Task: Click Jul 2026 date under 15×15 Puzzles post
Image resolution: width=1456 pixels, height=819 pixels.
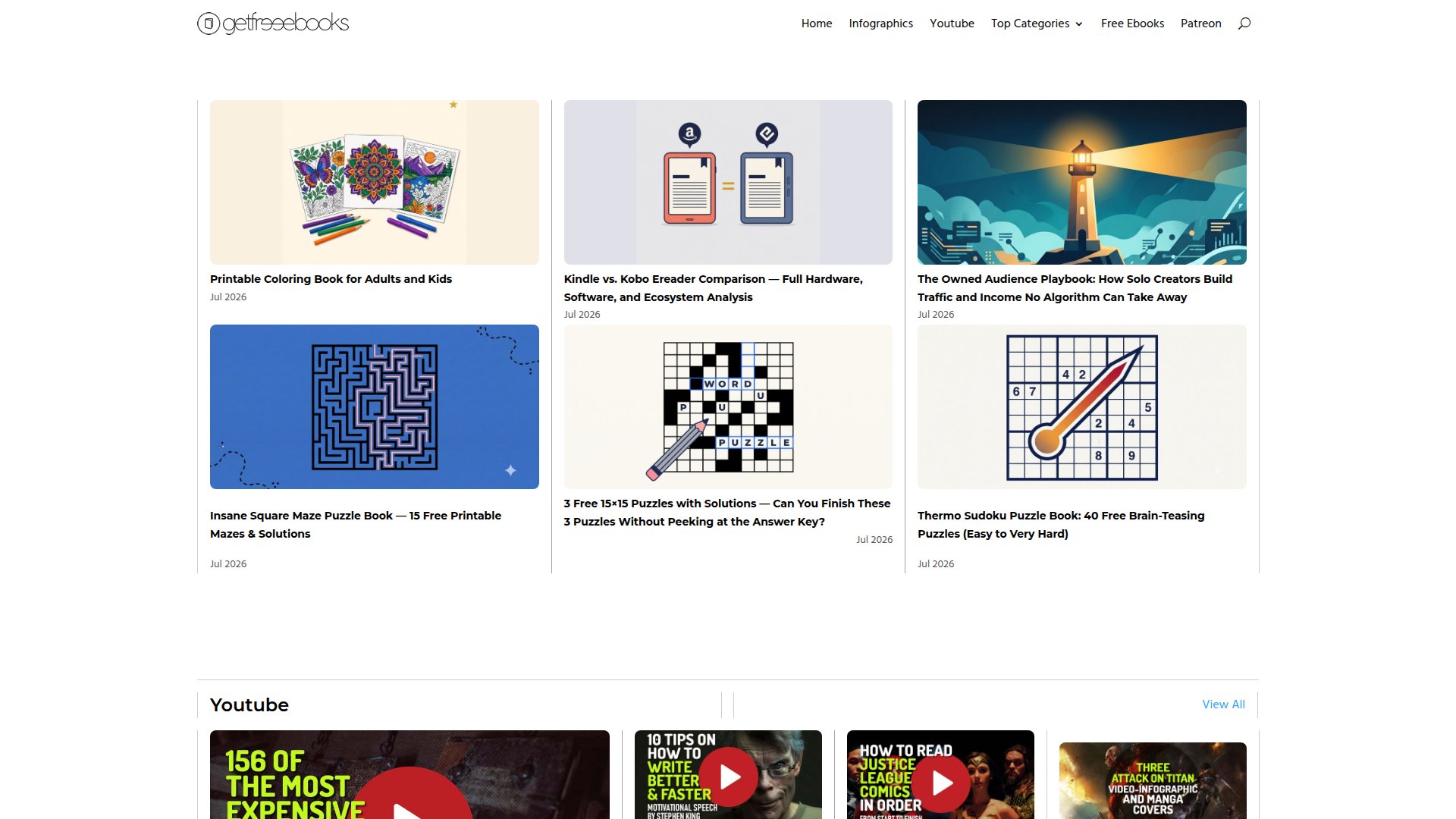Action: tap(874, 540)
